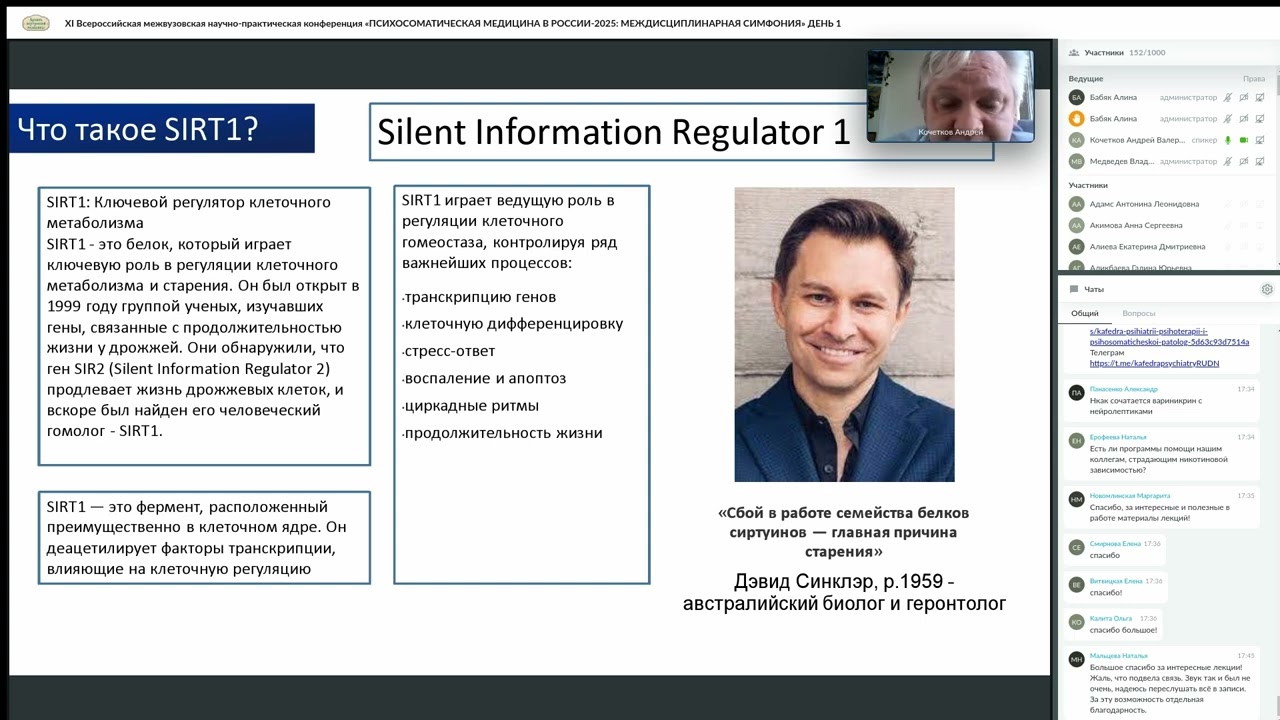Toggle disabled camera in БА-avatar Бабяк Алина row

click(1244, 97)
